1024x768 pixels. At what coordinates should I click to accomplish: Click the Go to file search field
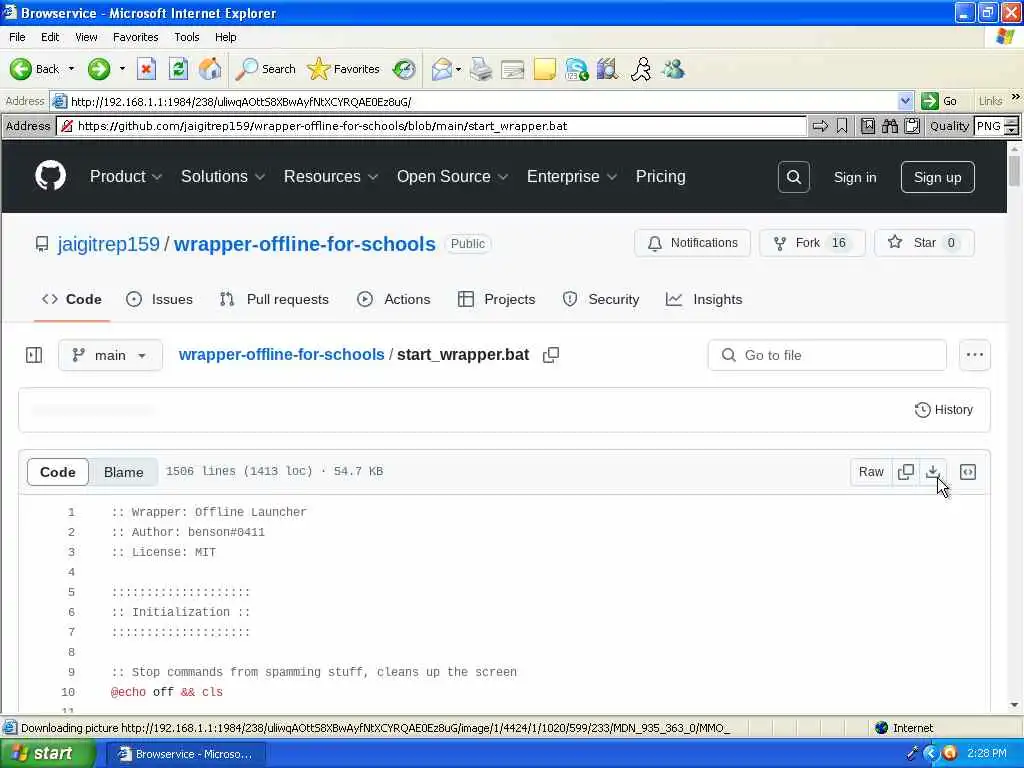[x=827, y=355]
